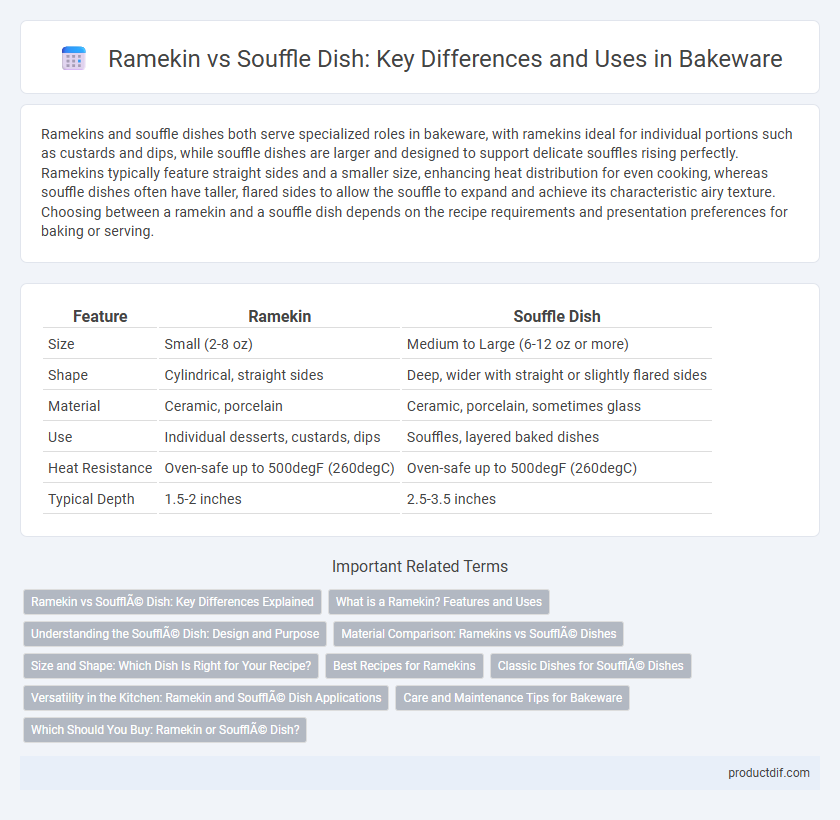Click the 'Important Related Terms' heading

[x=420, y=567]
